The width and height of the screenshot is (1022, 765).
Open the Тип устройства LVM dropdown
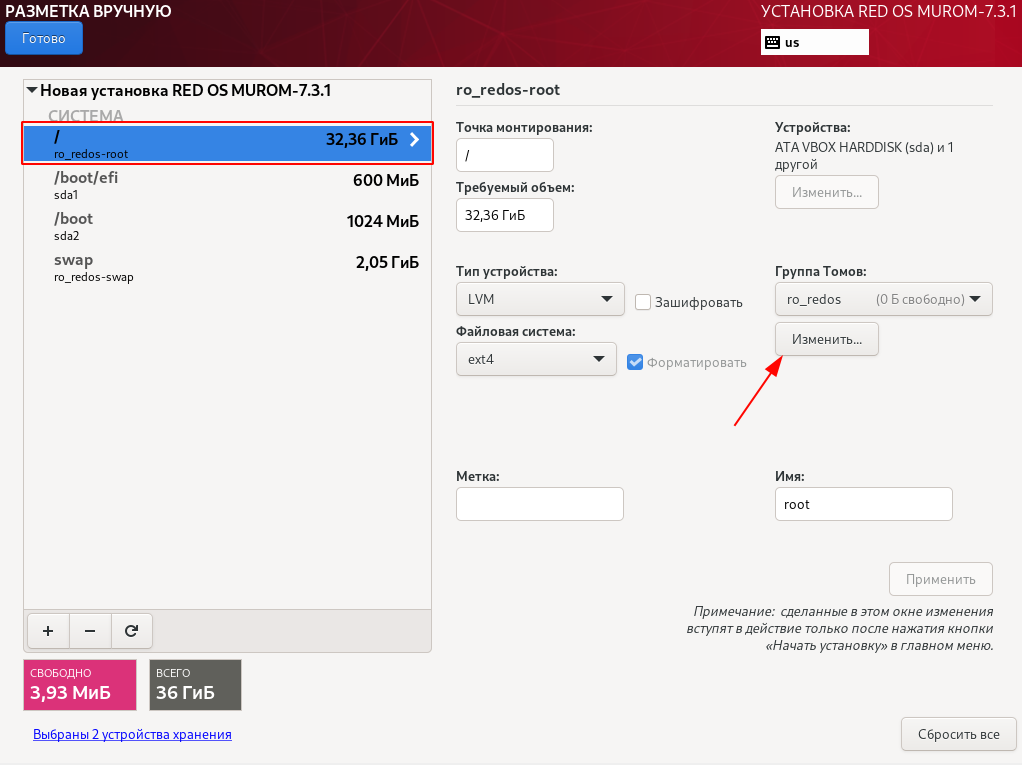tap(540, 299)
